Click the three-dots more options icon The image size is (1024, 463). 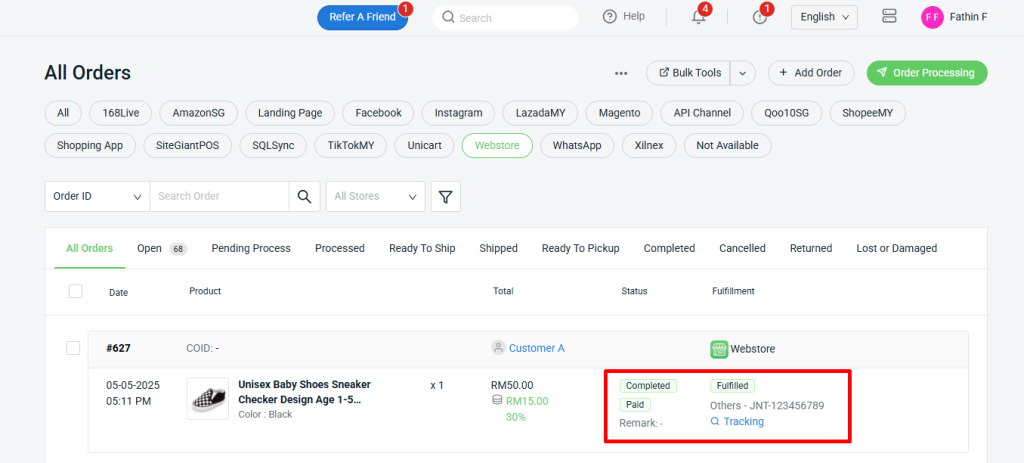click(x=621, y=73)
